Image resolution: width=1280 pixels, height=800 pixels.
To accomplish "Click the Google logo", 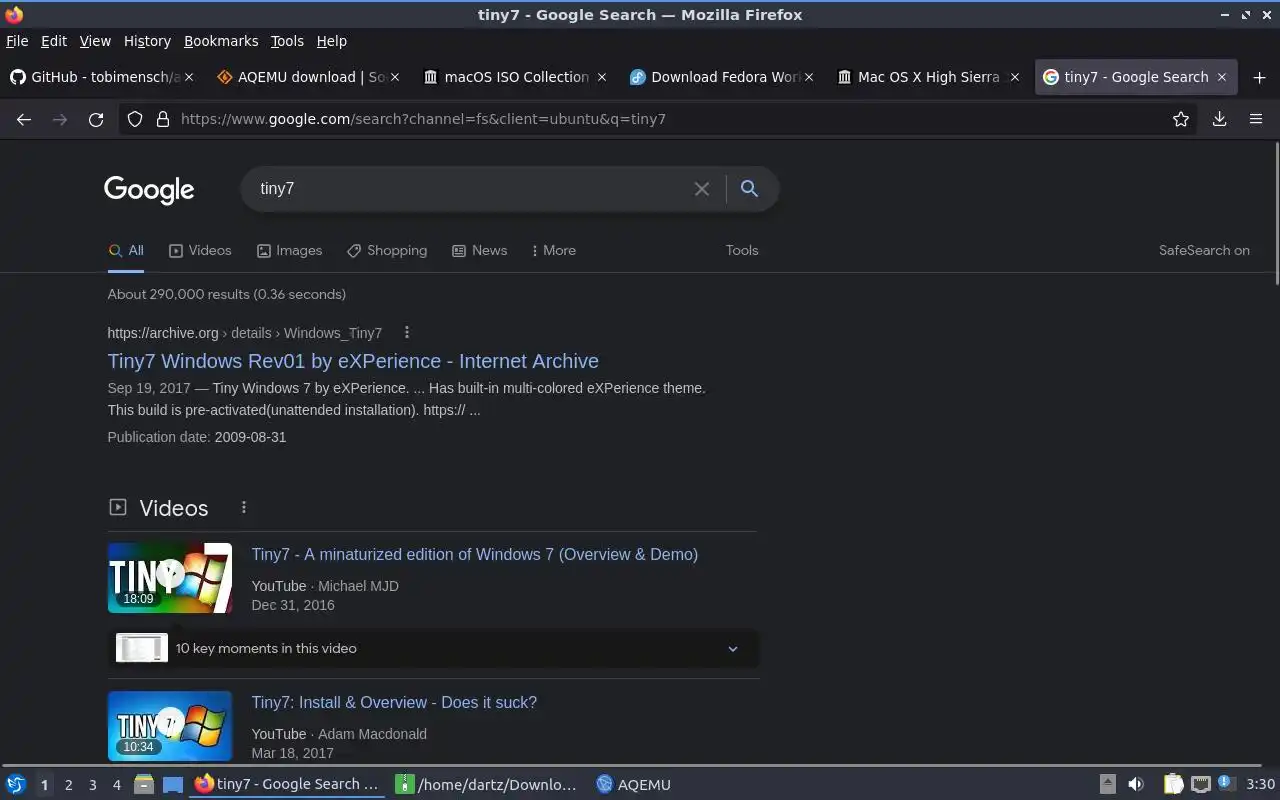I will click(149, 190).
